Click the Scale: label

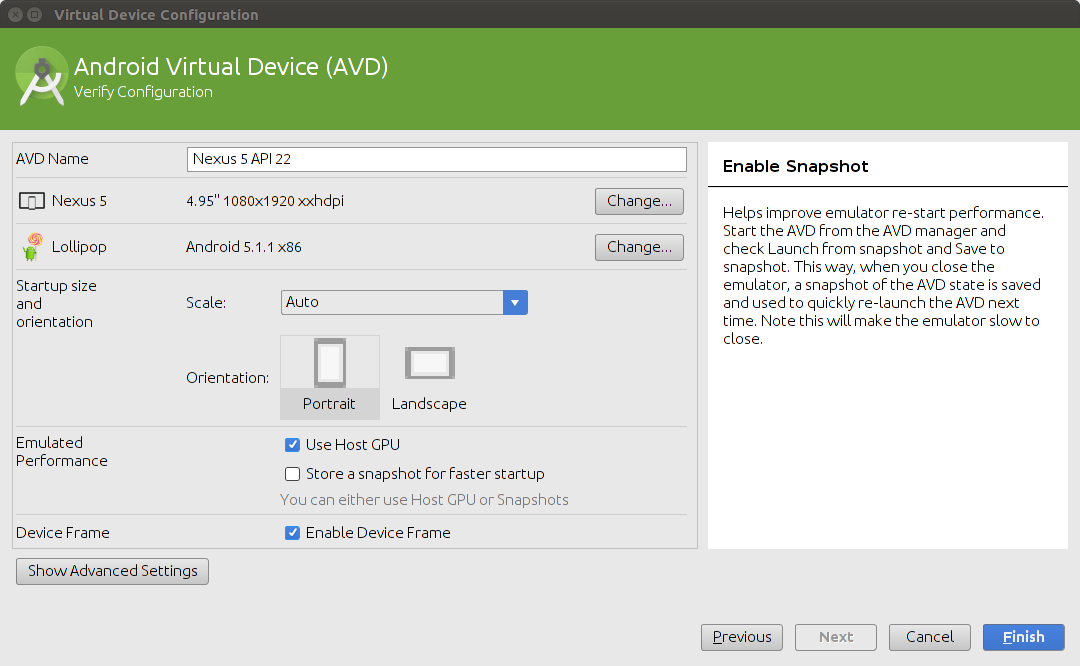tap(206, 303)
